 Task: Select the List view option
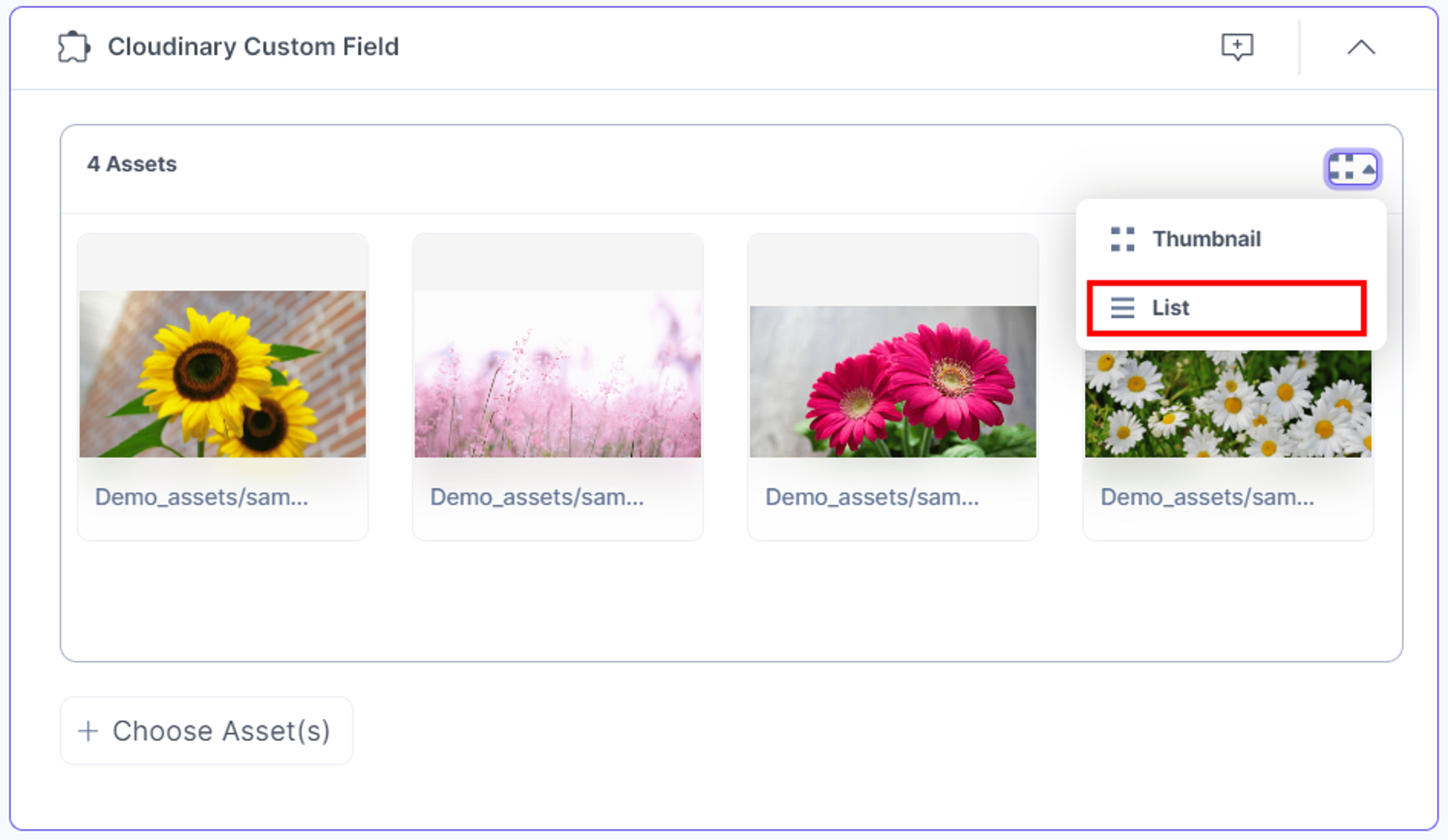(x=1226, y=308)
